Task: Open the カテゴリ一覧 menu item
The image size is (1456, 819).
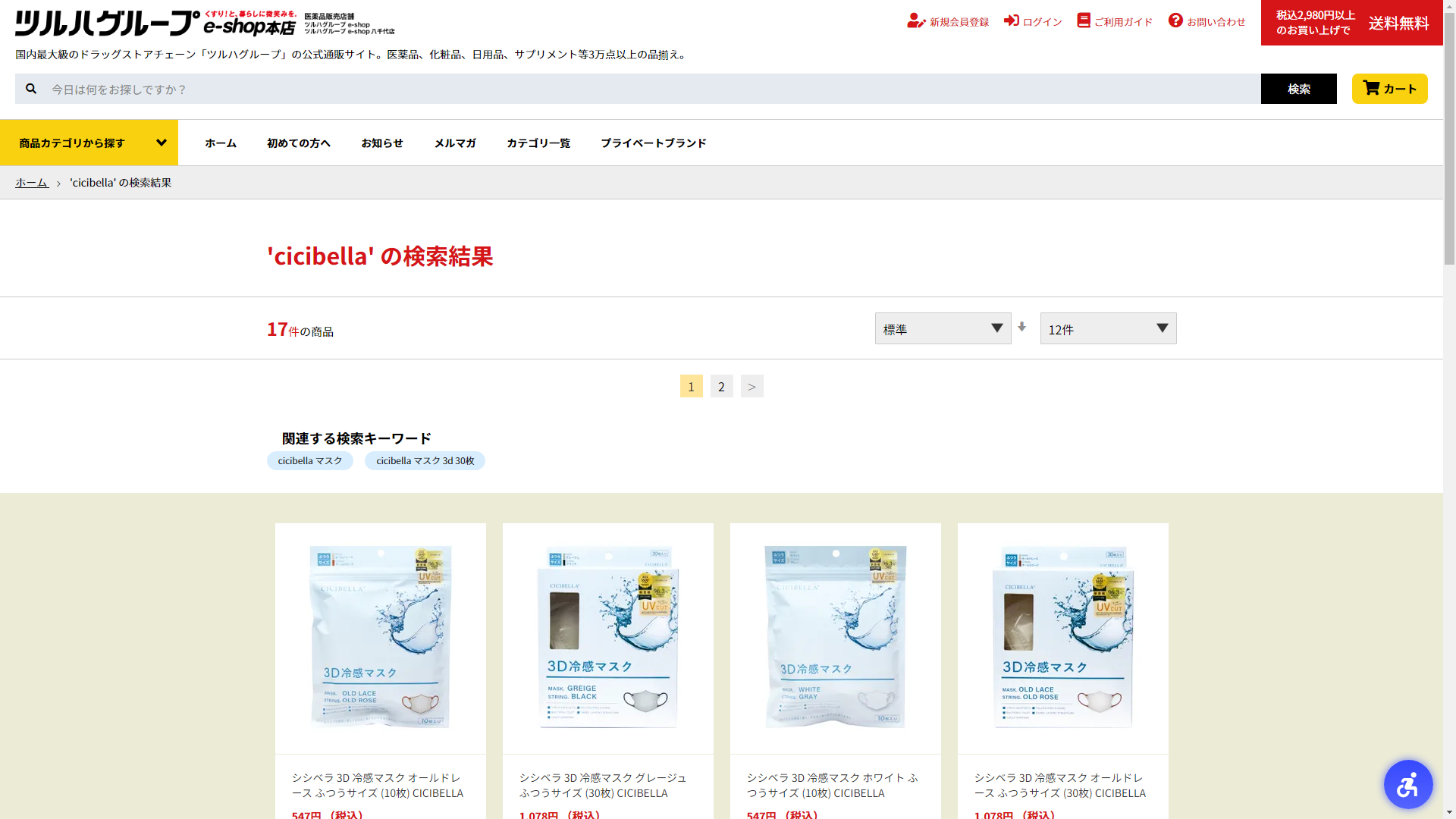Action: pos(538,143)
